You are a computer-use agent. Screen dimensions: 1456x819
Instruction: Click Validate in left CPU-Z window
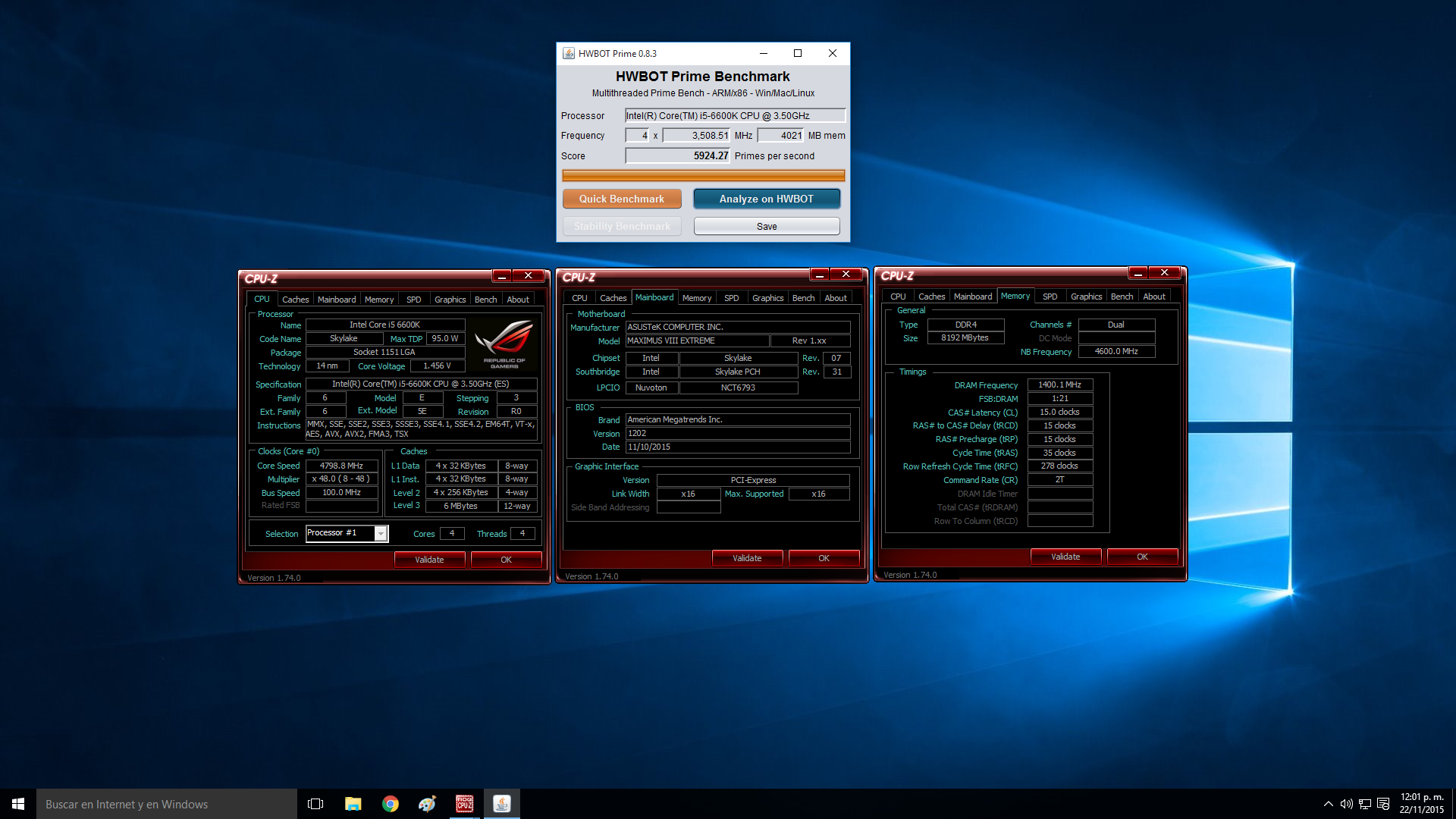(429, 560)
